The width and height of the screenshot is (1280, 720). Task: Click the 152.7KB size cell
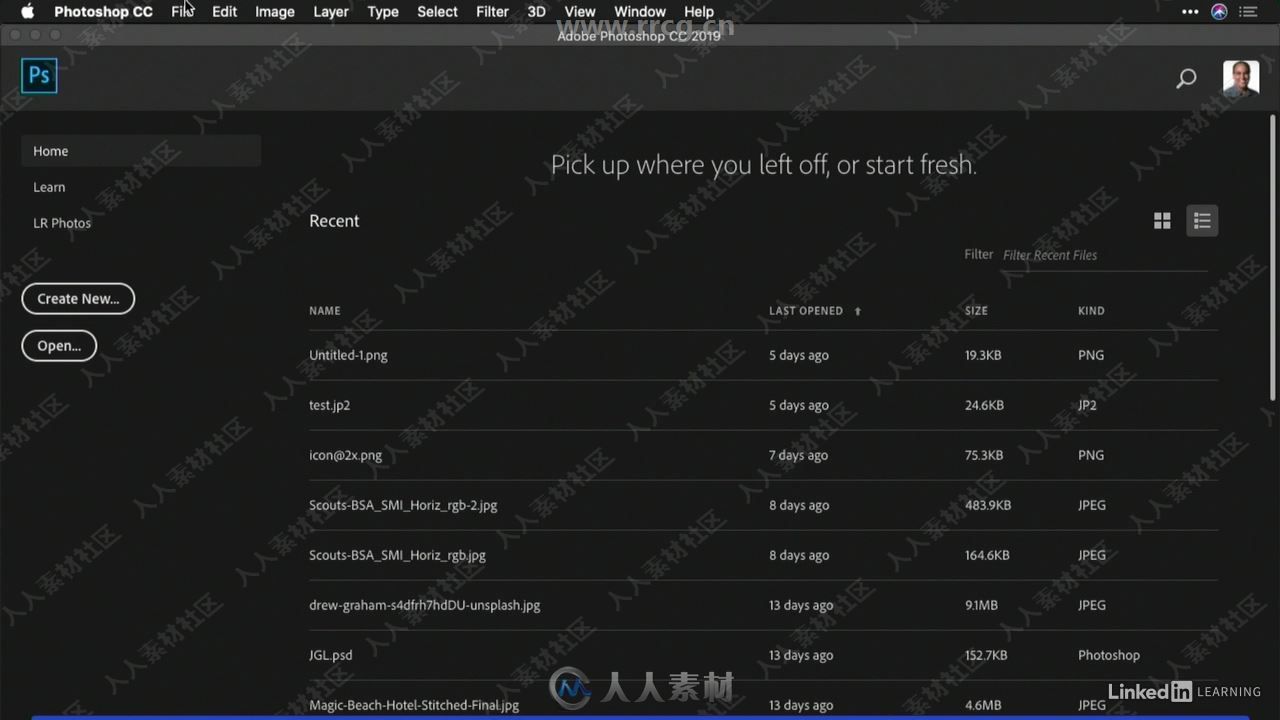(986, 655)
